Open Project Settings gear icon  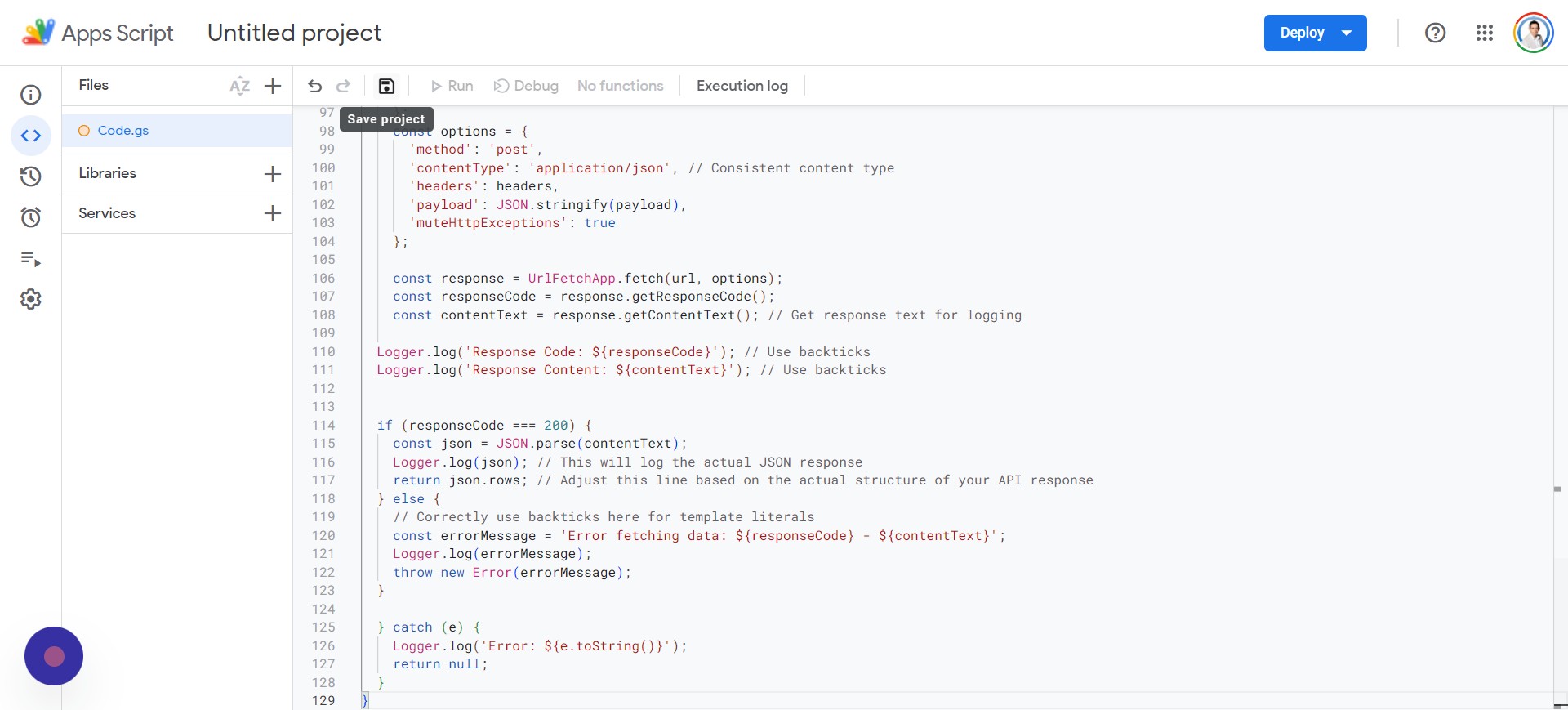[x=31, y=299]
